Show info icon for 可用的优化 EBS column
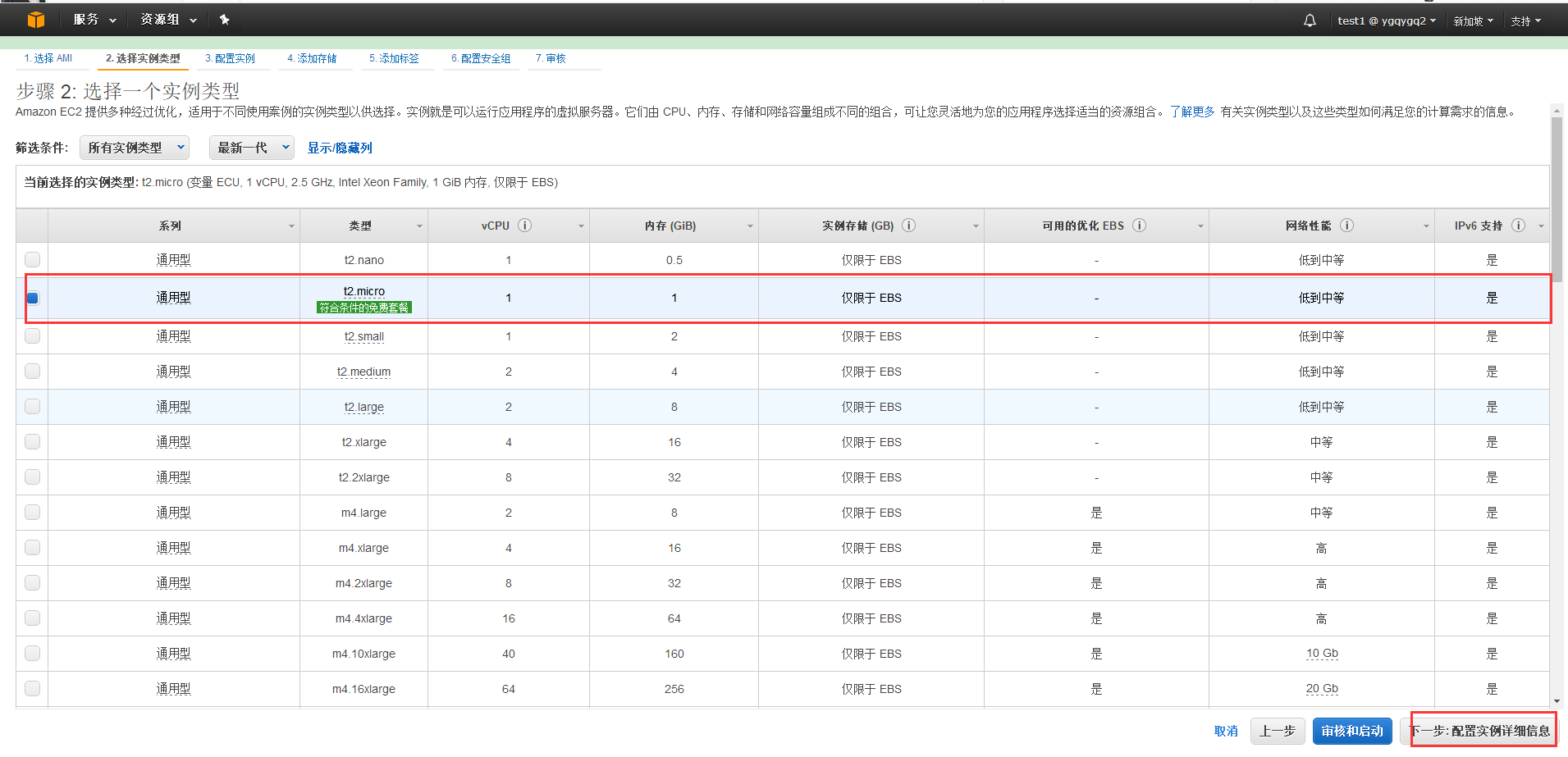Screen dimensions: 1568x757 tap(1140, 226)
